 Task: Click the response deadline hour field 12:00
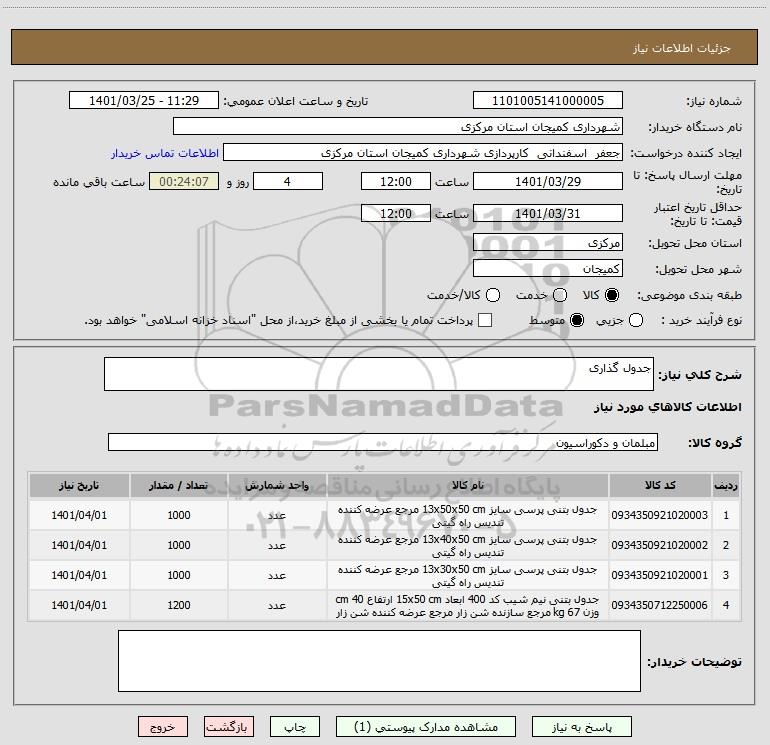coord(396,182)
